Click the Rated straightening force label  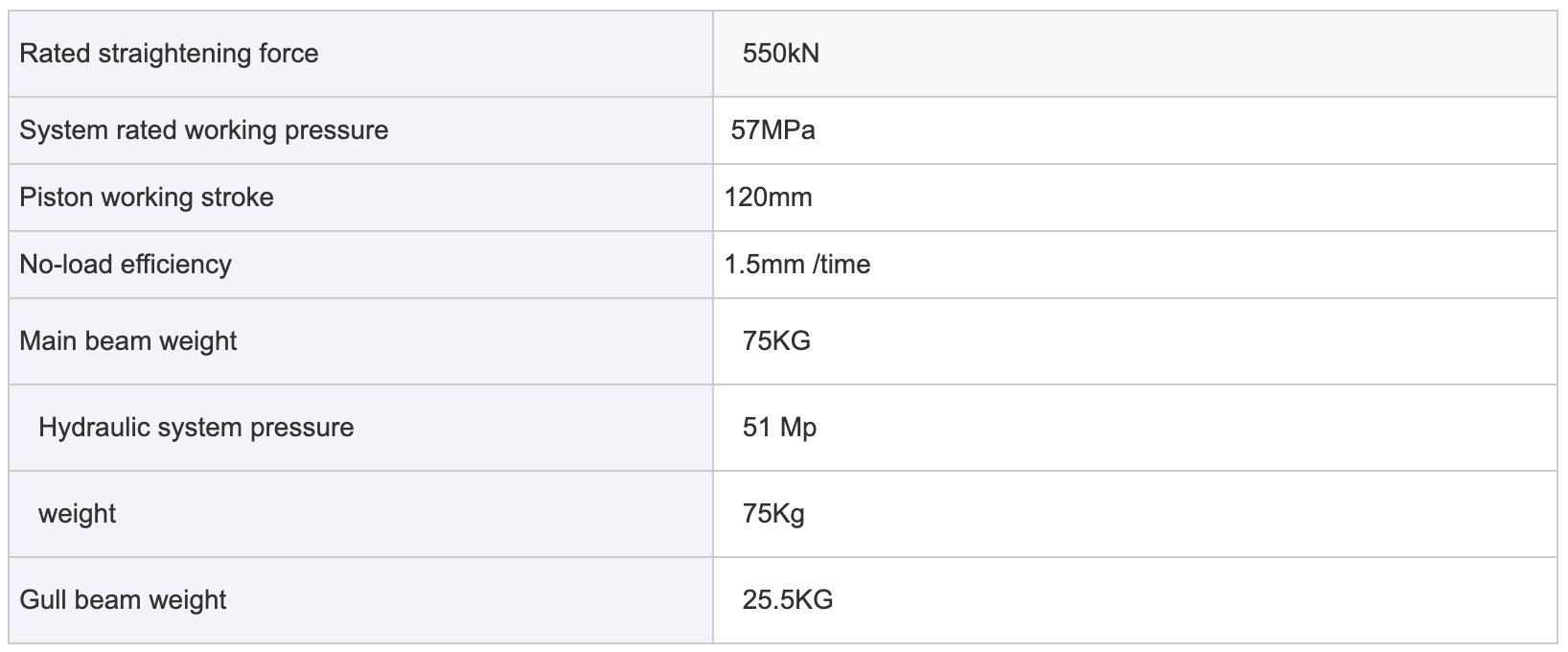pyautogui.click(x=169, y=54)
